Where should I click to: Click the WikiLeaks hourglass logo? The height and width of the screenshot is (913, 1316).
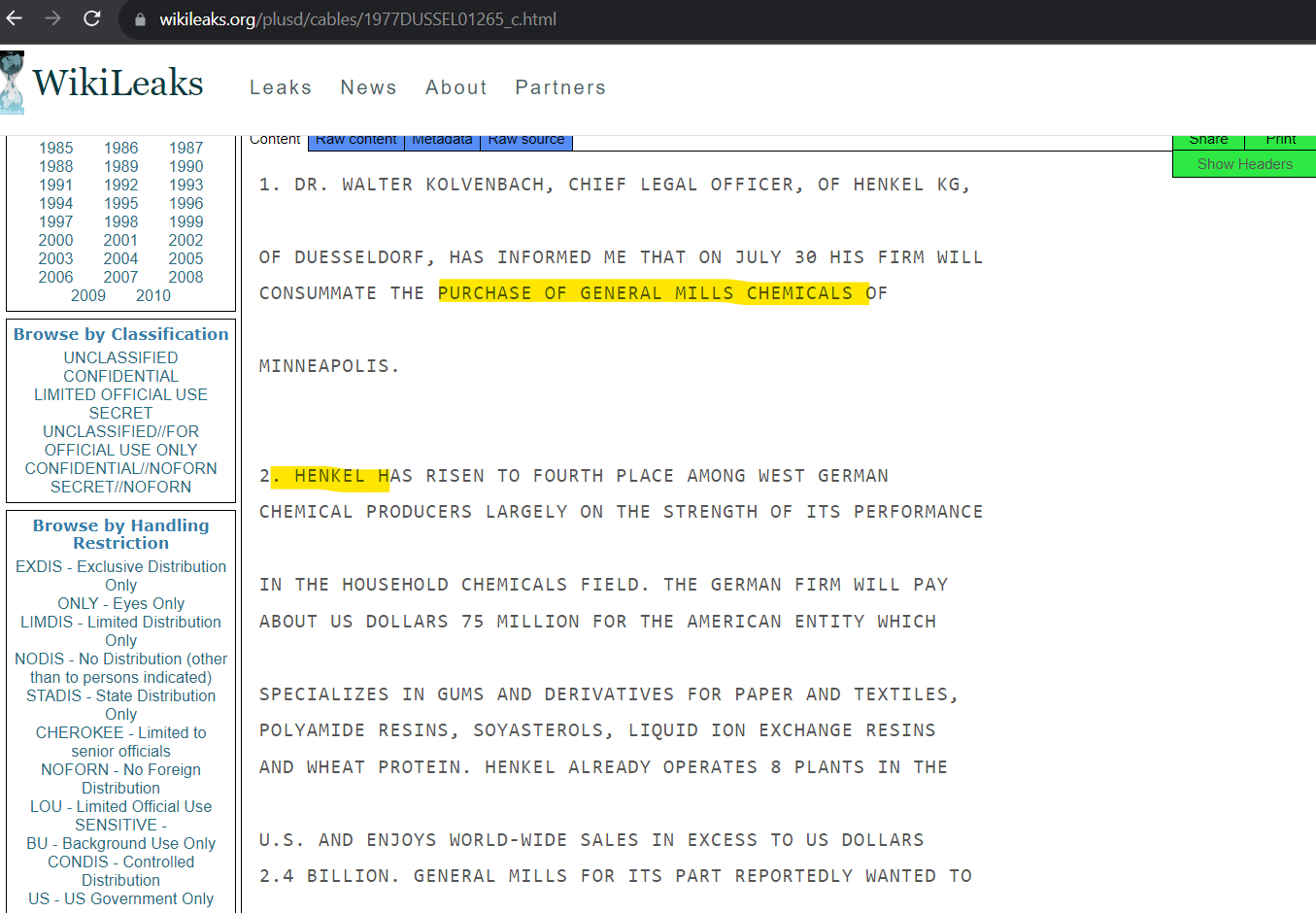pyautogui.click(x=13, y=83)
